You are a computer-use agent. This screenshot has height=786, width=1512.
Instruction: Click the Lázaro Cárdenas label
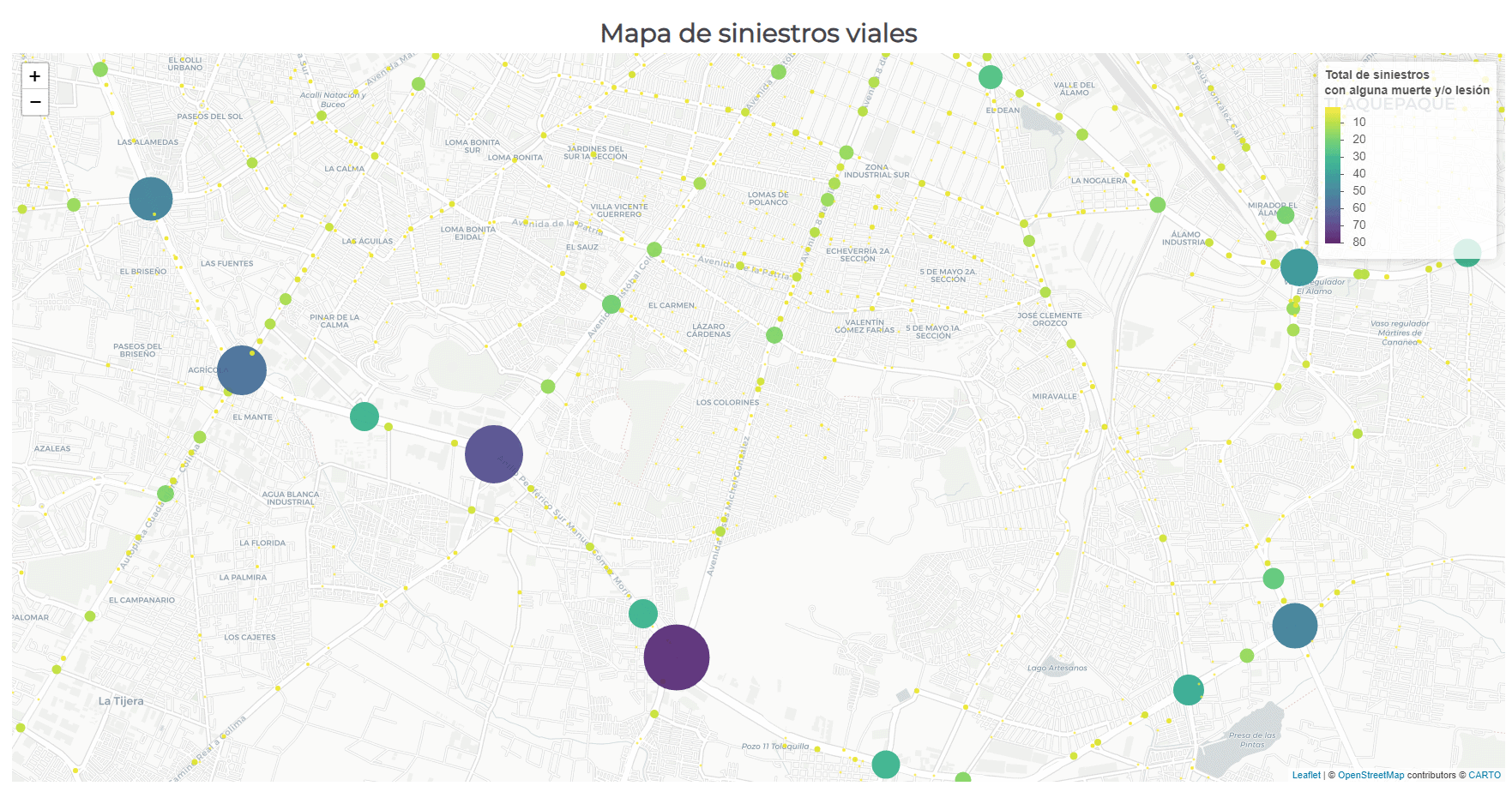pyautogui.click(x=708, y=330)
